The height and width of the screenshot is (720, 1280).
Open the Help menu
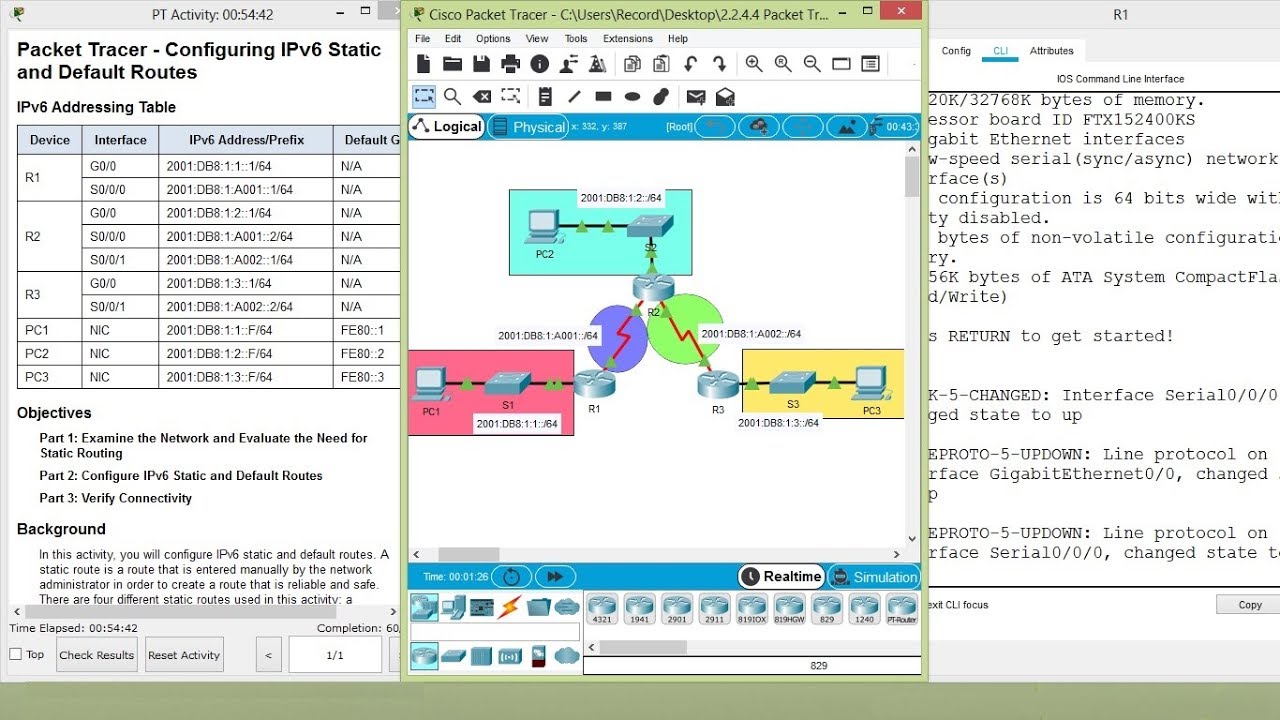(678, 39)
